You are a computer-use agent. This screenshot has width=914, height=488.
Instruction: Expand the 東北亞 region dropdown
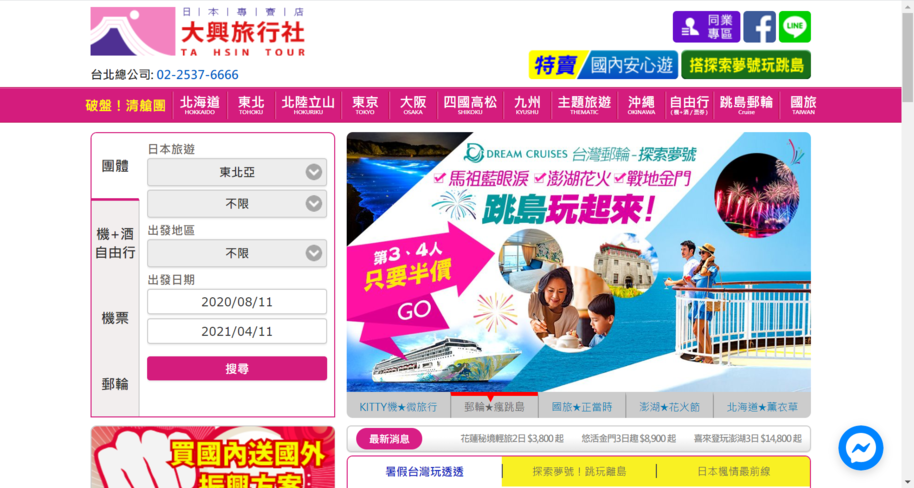237,172
